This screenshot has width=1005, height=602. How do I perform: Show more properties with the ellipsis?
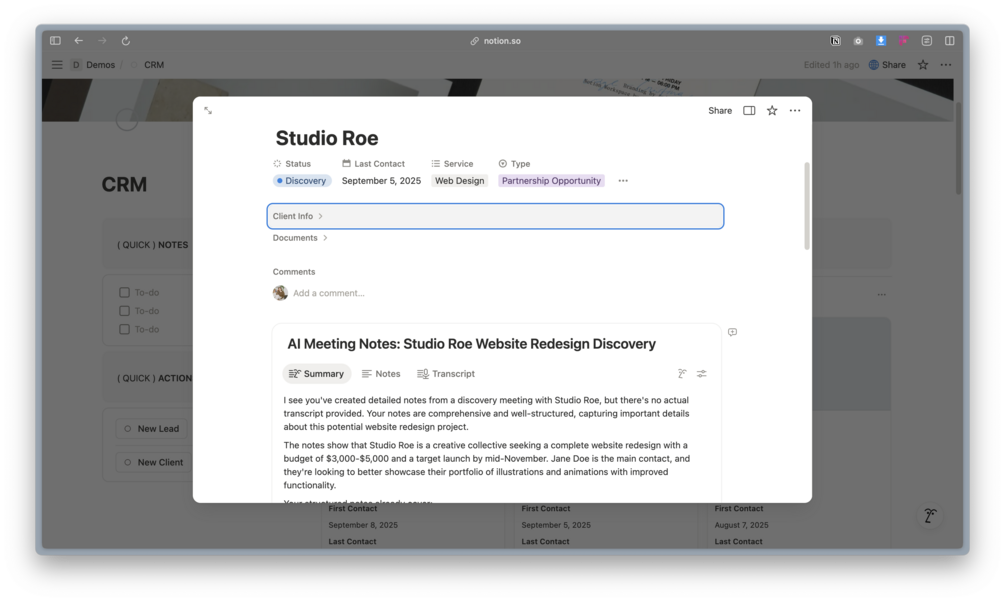[x=623, y=181]
